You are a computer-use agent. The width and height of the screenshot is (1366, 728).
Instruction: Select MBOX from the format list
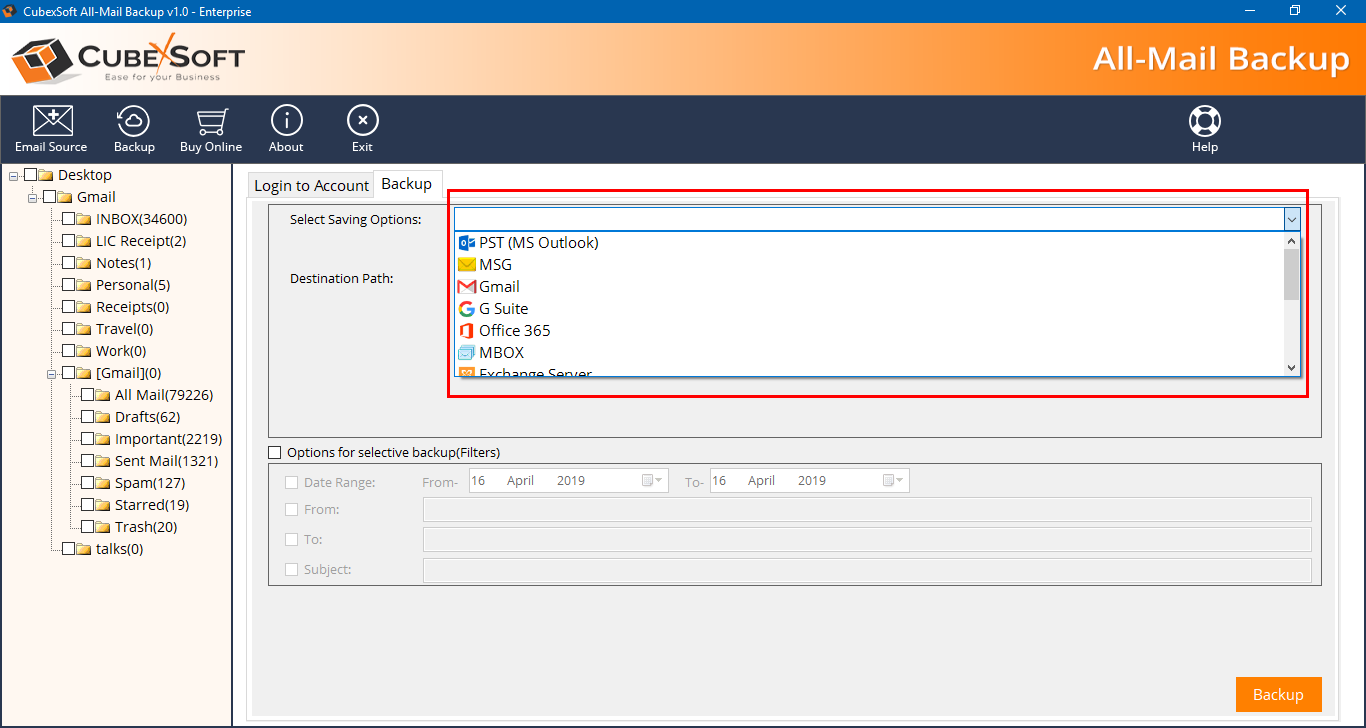(x=500, y=352)
